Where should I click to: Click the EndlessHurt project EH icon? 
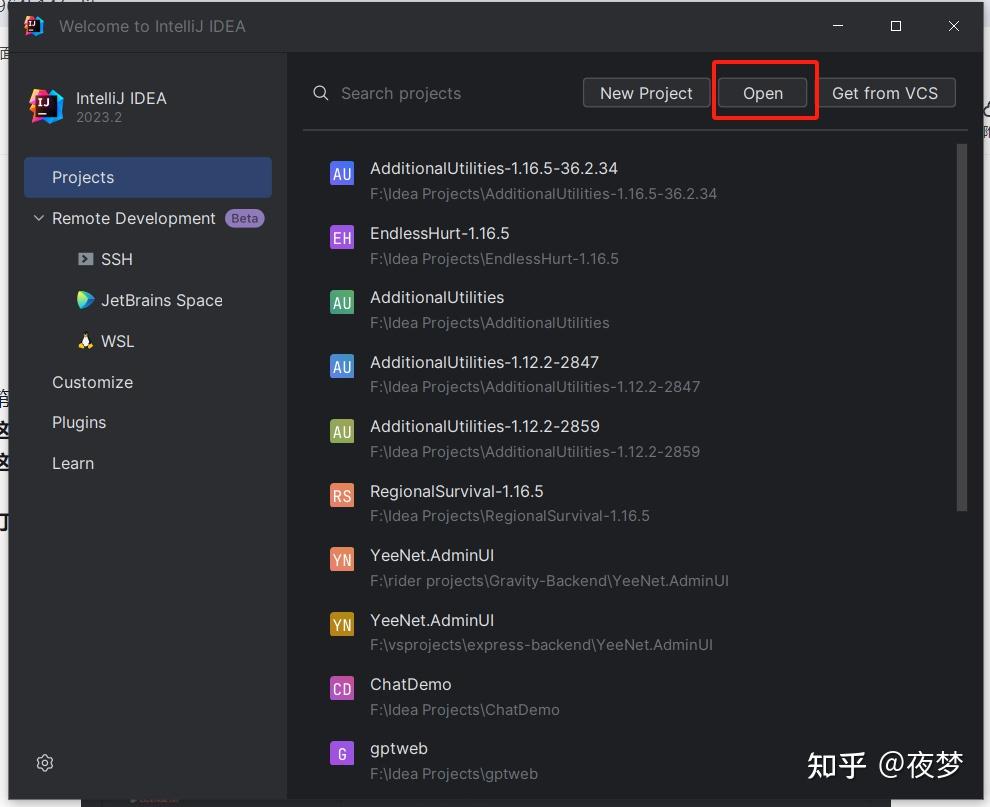tap(342, 237)
